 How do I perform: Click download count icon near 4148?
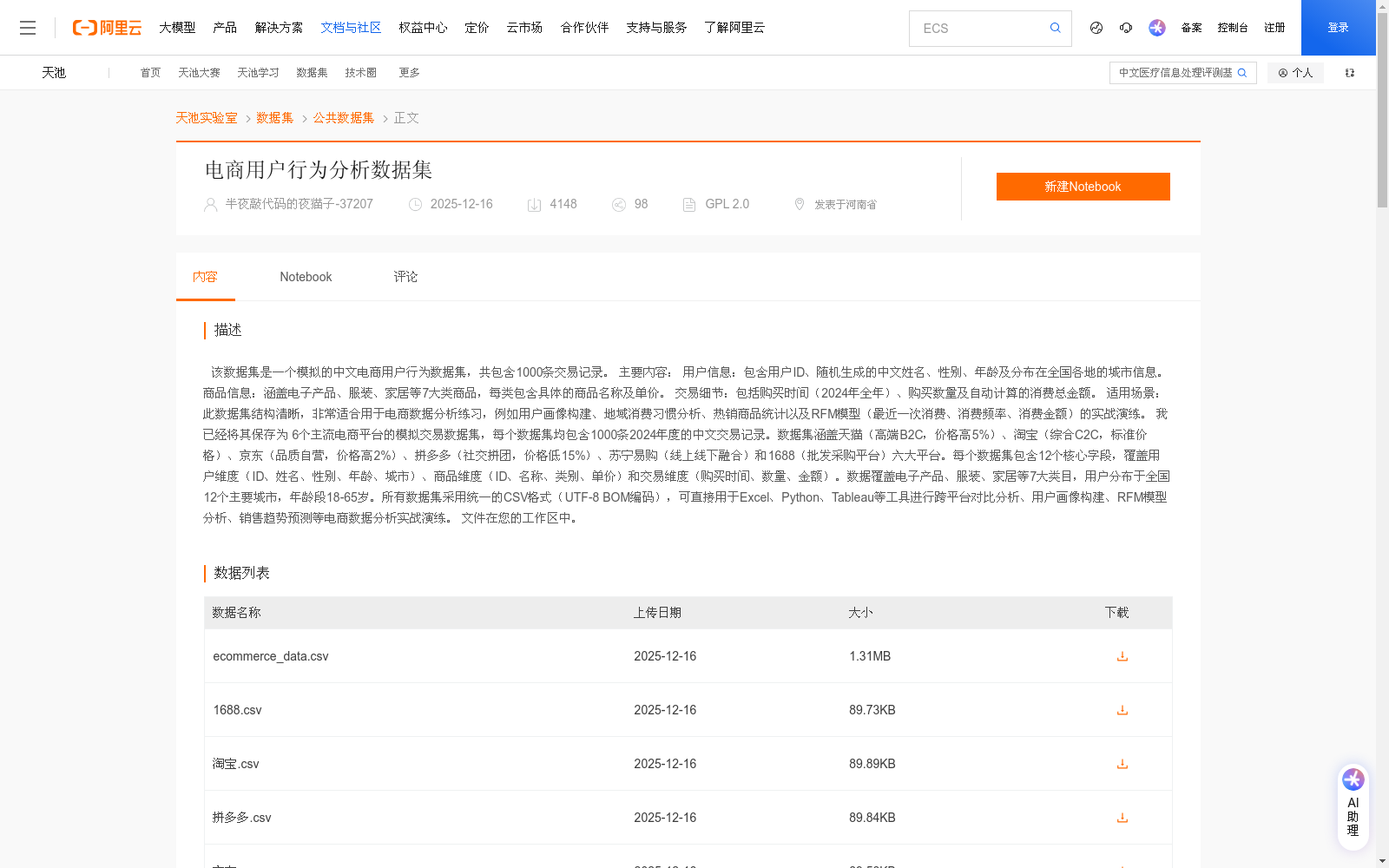pos(534,205)
